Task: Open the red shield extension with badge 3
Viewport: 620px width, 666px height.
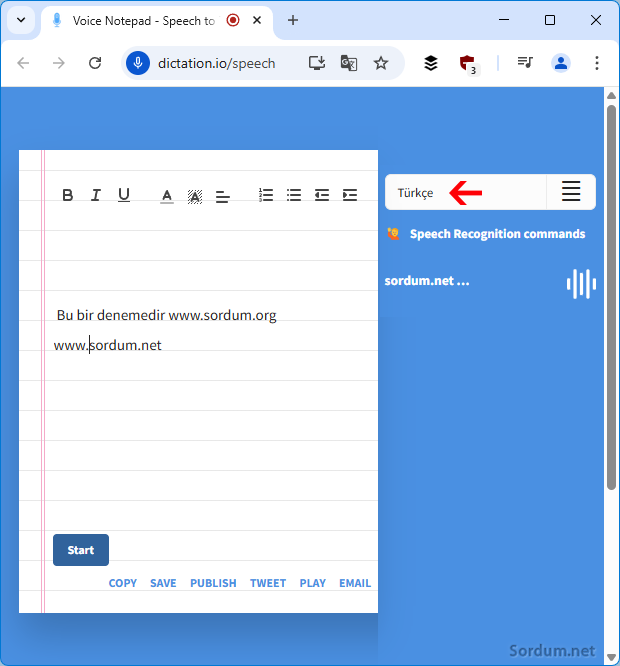Action: pos(468,65)
